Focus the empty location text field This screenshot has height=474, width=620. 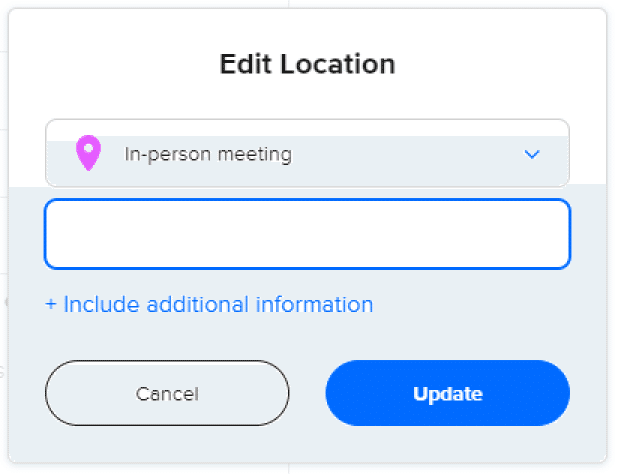[307, 234]
